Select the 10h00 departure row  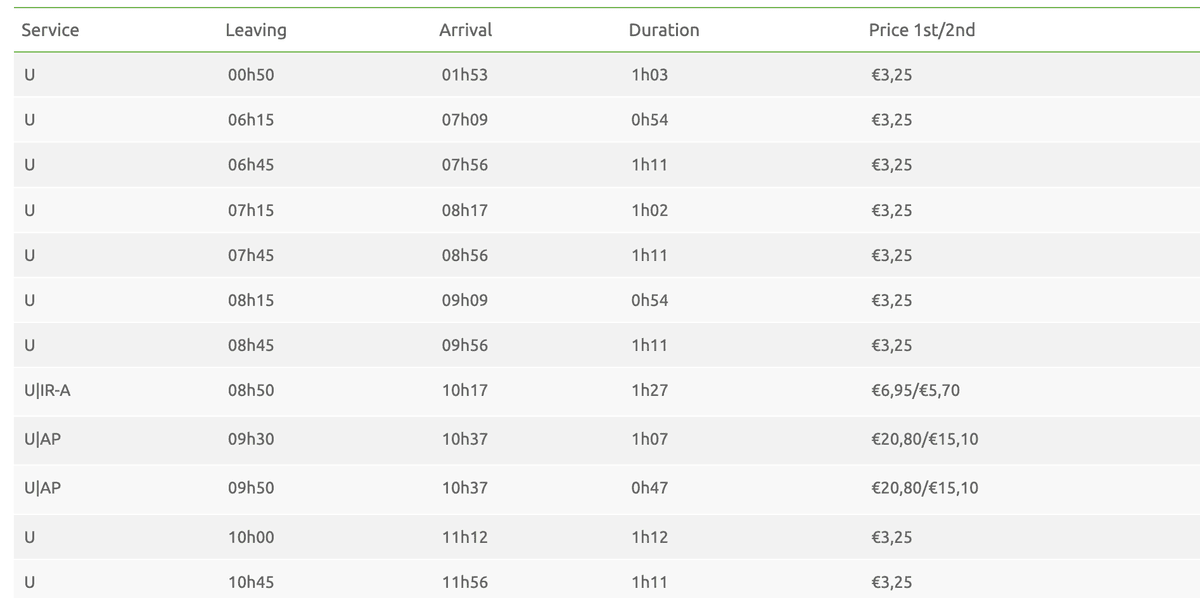pyautogui.click(x=607, y=537)
